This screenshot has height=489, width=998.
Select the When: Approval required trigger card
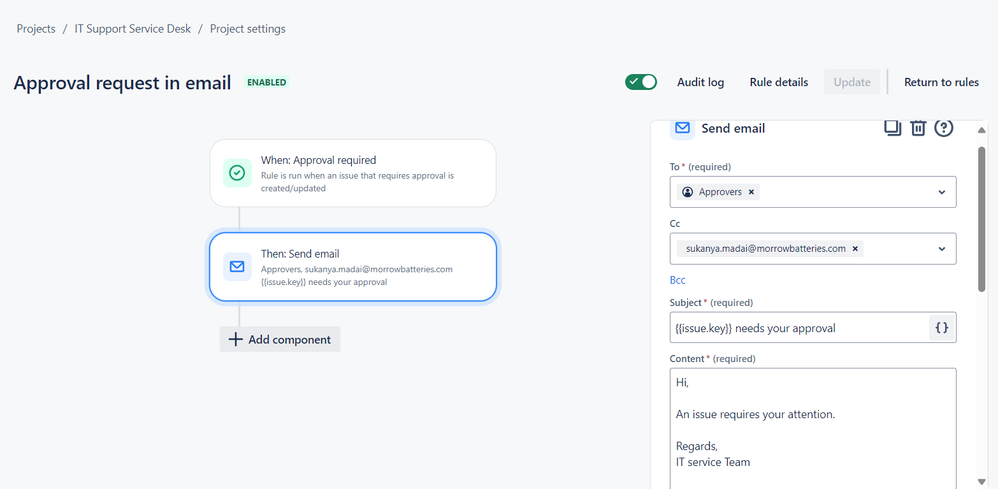353,173
